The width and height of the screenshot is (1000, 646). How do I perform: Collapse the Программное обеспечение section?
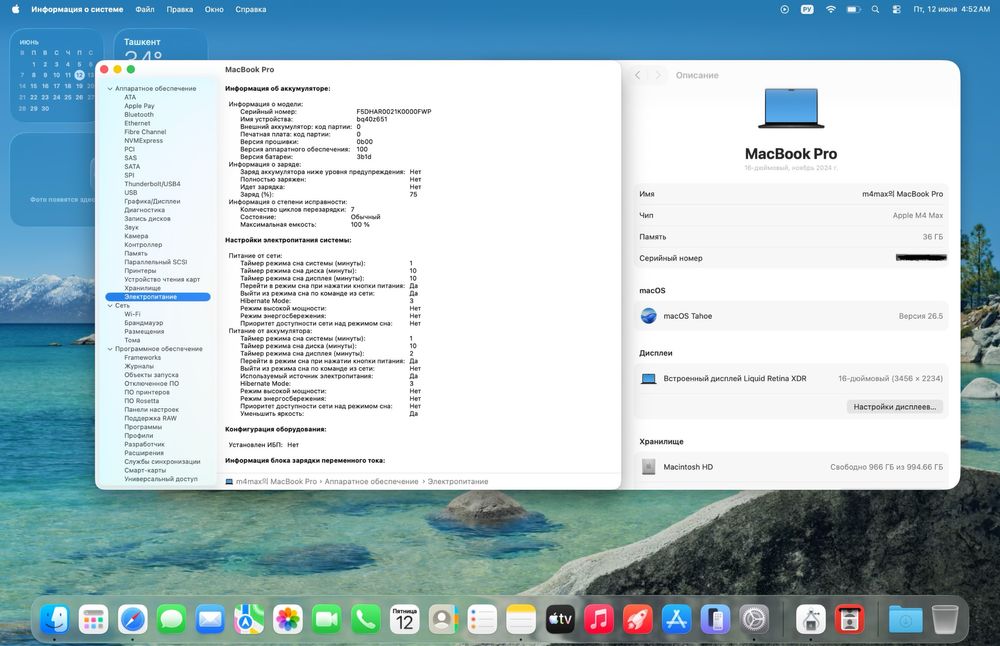(x=110, y=349)
